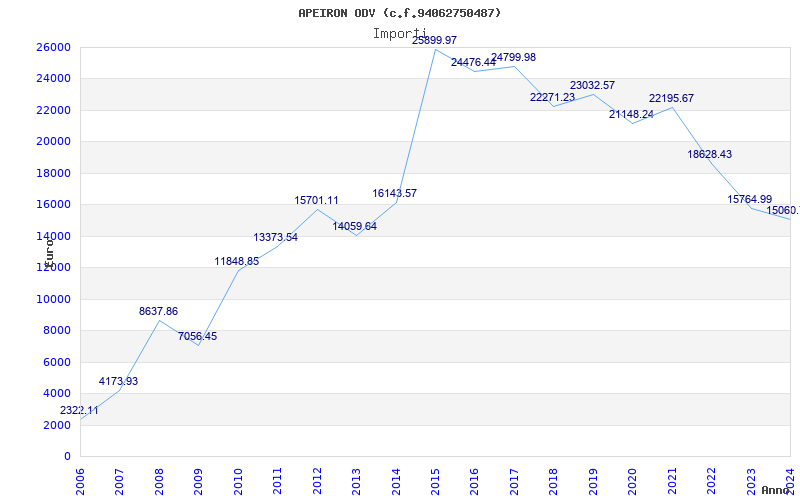Click the y-axis value 8000
800x500 pixels.
pos(57,331)
